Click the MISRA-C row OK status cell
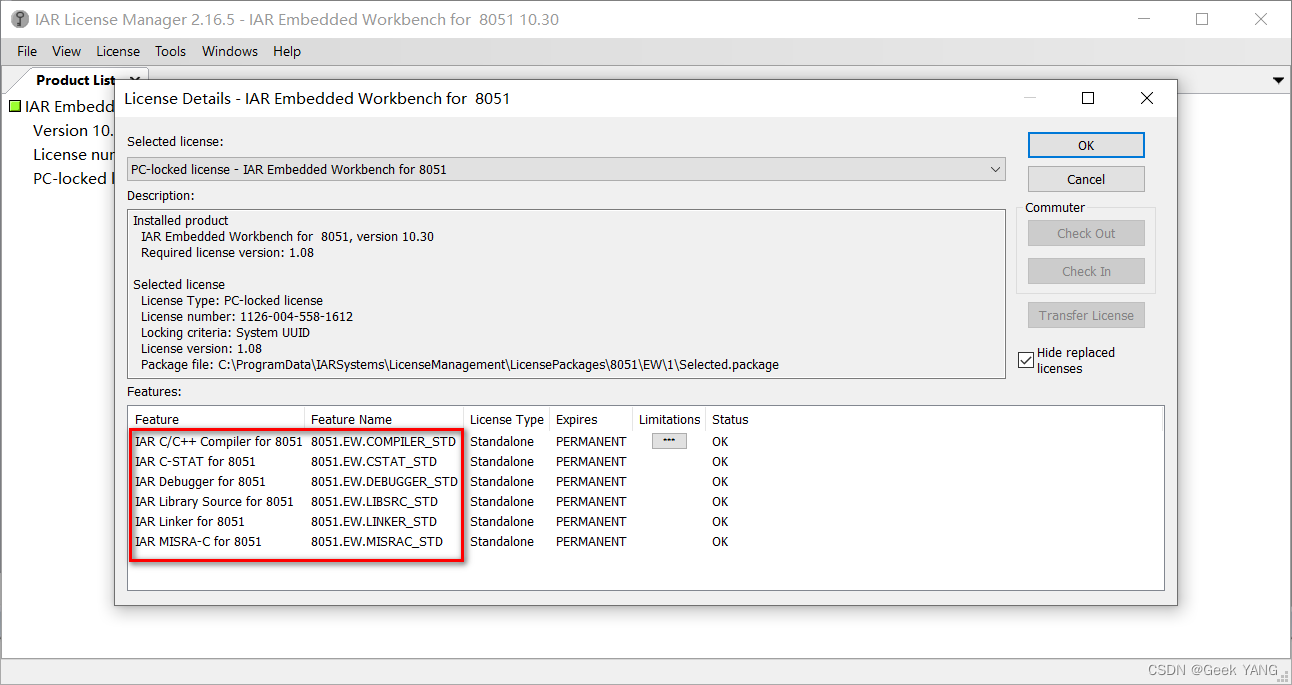Viewport: 1292px width, 685px height. point(720,541)
